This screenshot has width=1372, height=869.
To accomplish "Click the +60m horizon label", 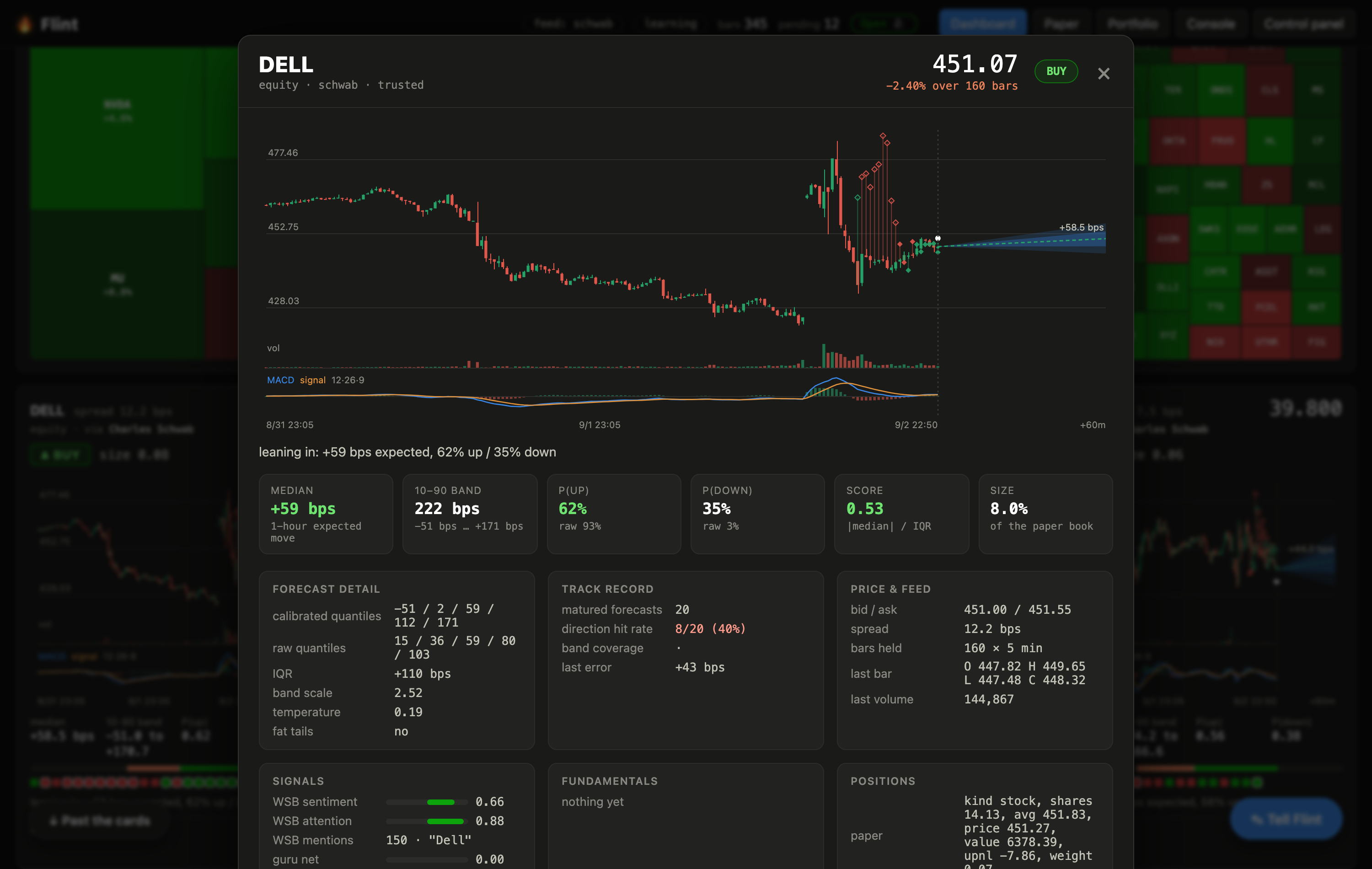I will pyautogui.click(x=1092, y=425).
